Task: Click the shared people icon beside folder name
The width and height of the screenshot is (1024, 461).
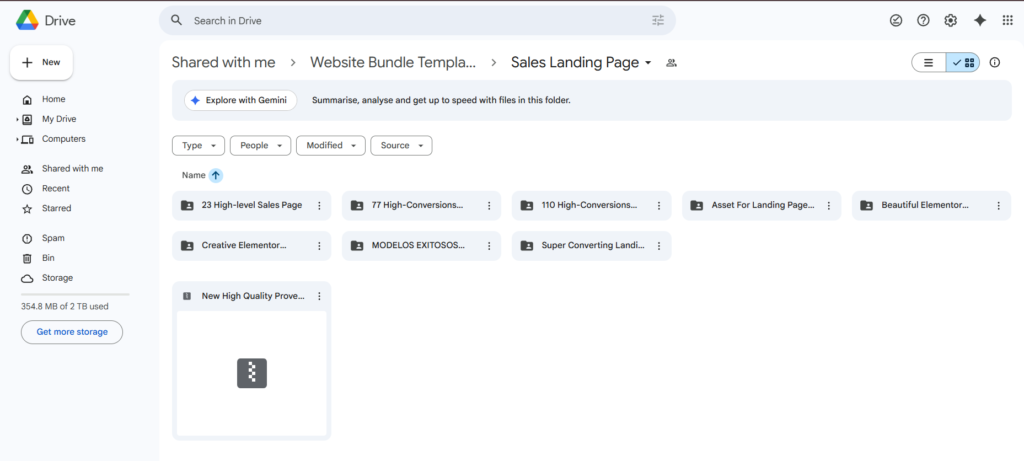Action: click(x=672, y=63)
